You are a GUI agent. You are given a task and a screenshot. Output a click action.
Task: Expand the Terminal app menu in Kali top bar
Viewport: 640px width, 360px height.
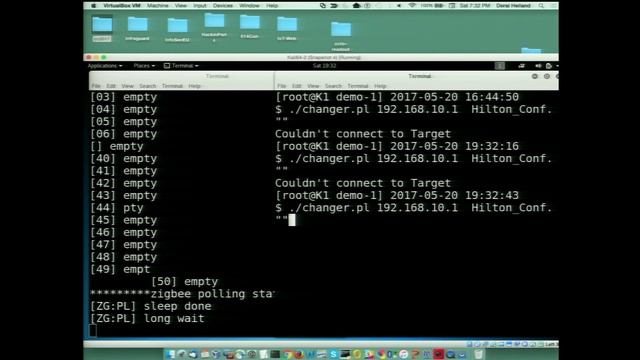[181, 66]
